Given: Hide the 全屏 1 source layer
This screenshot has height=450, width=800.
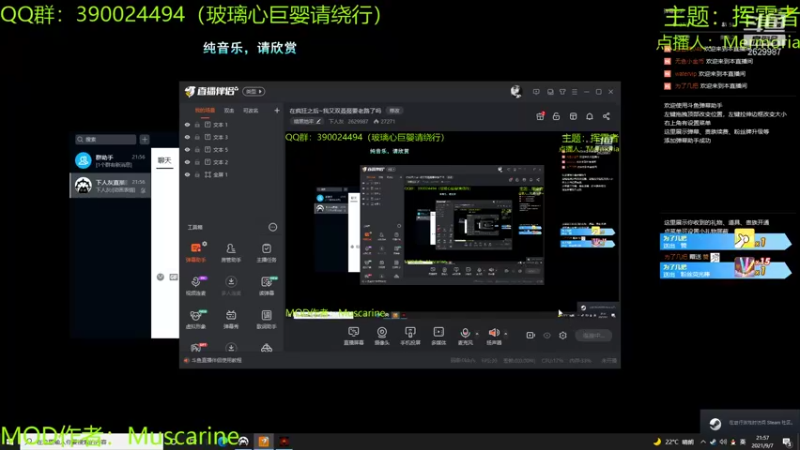Looking at the screenshot, I should (187, 174).
